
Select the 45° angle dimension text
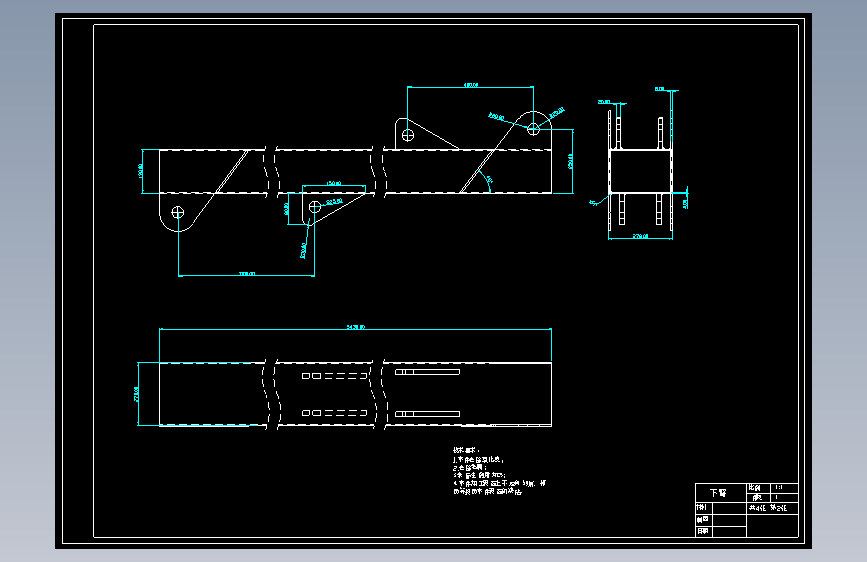[489, 179]
